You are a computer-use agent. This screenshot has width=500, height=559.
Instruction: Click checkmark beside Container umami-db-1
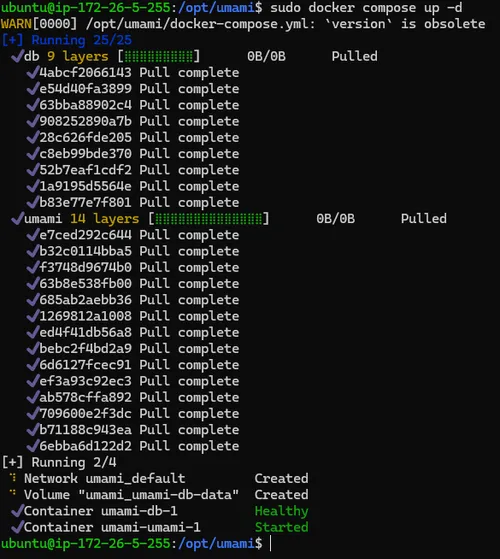coord(17,511)
